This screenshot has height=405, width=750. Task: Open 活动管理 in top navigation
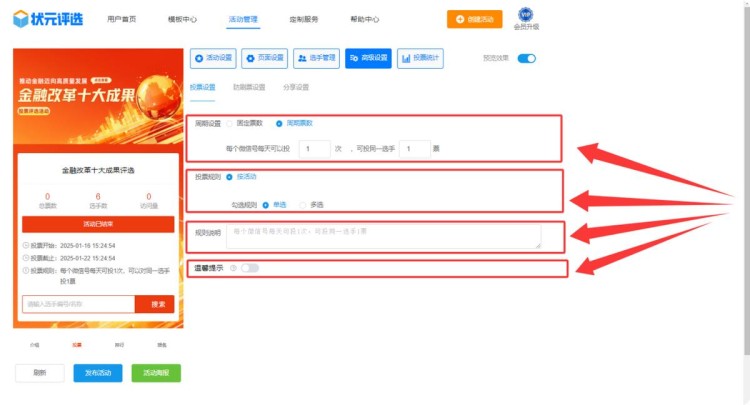pyautogui.click(x=243, y=19)
